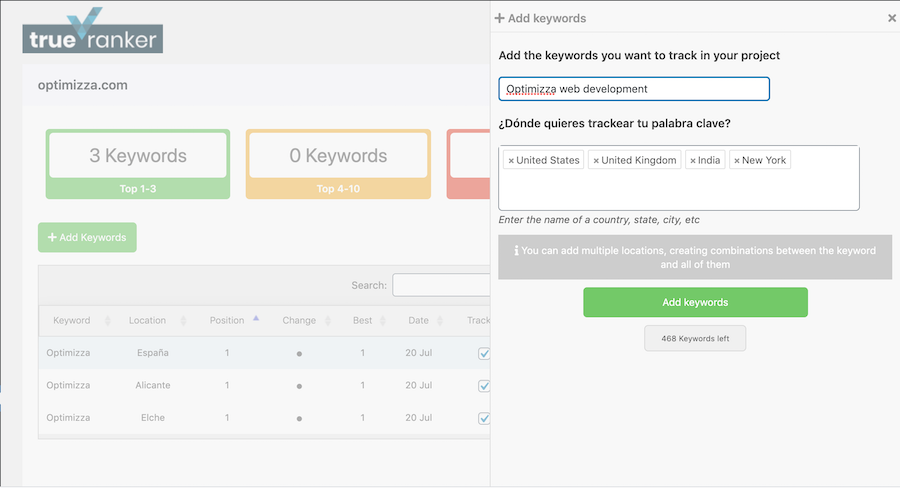The image size is (900, 488).
Task: Select the 0 Keywords Top 4-10 card
Action: point(338,164)
